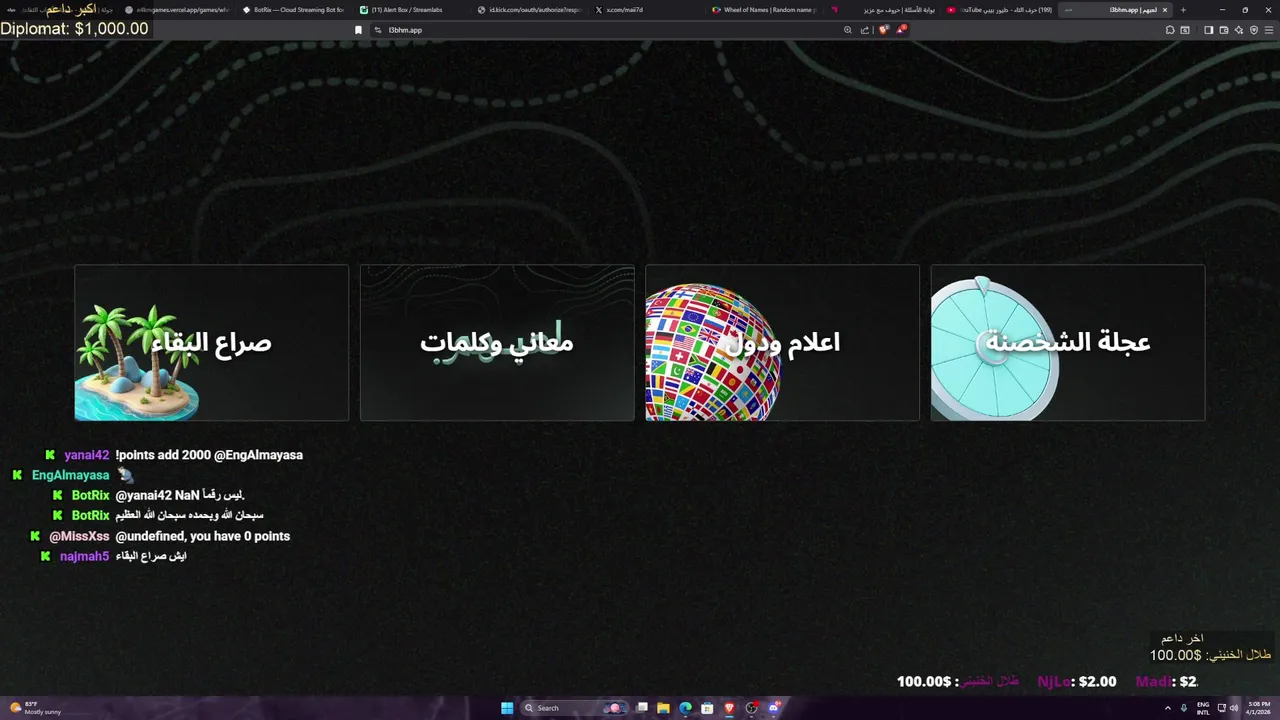This screenshot has width=1280, height=720.
Task: Click the zoom magnifier icon in address bar
Action: click(848, 30)
